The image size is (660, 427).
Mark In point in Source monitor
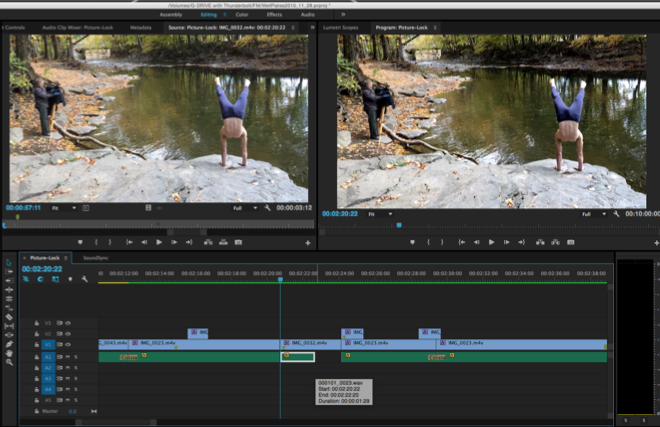click(96, 242)
